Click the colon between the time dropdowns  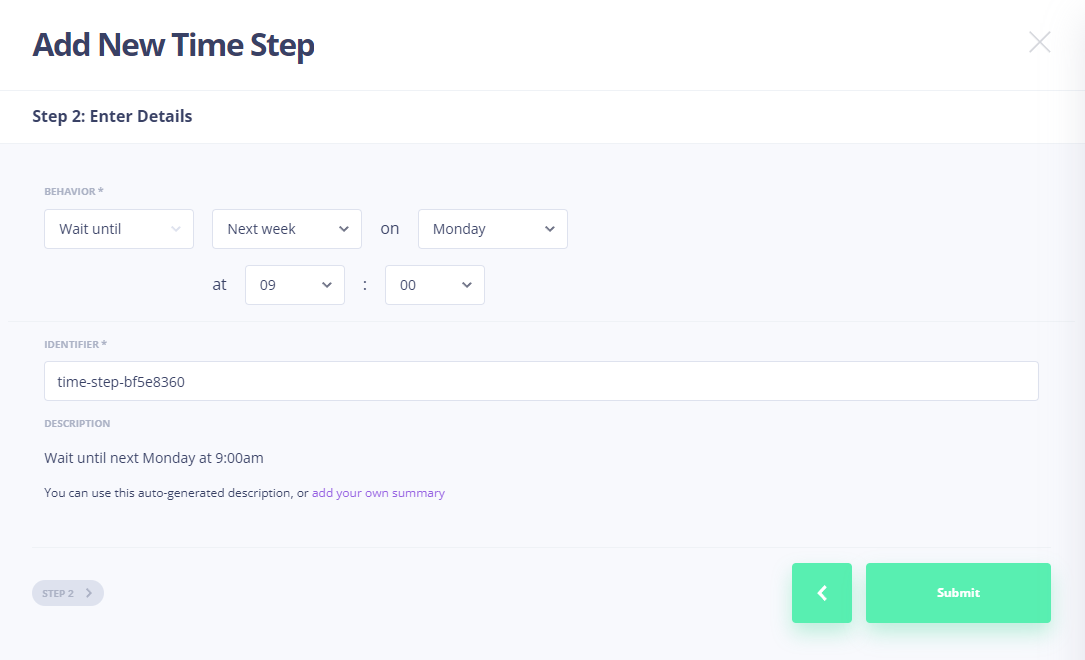[365, 285]
